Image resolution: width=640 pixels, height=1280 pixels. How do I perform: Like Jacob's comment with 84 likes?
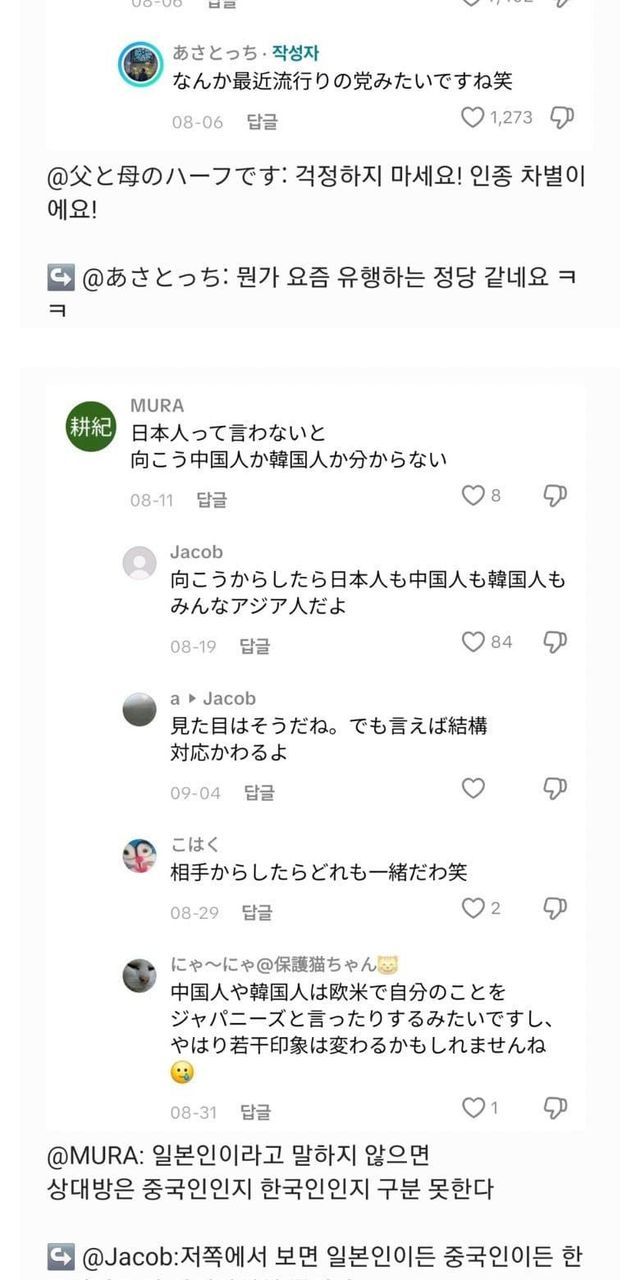click(x=473, y=642)
